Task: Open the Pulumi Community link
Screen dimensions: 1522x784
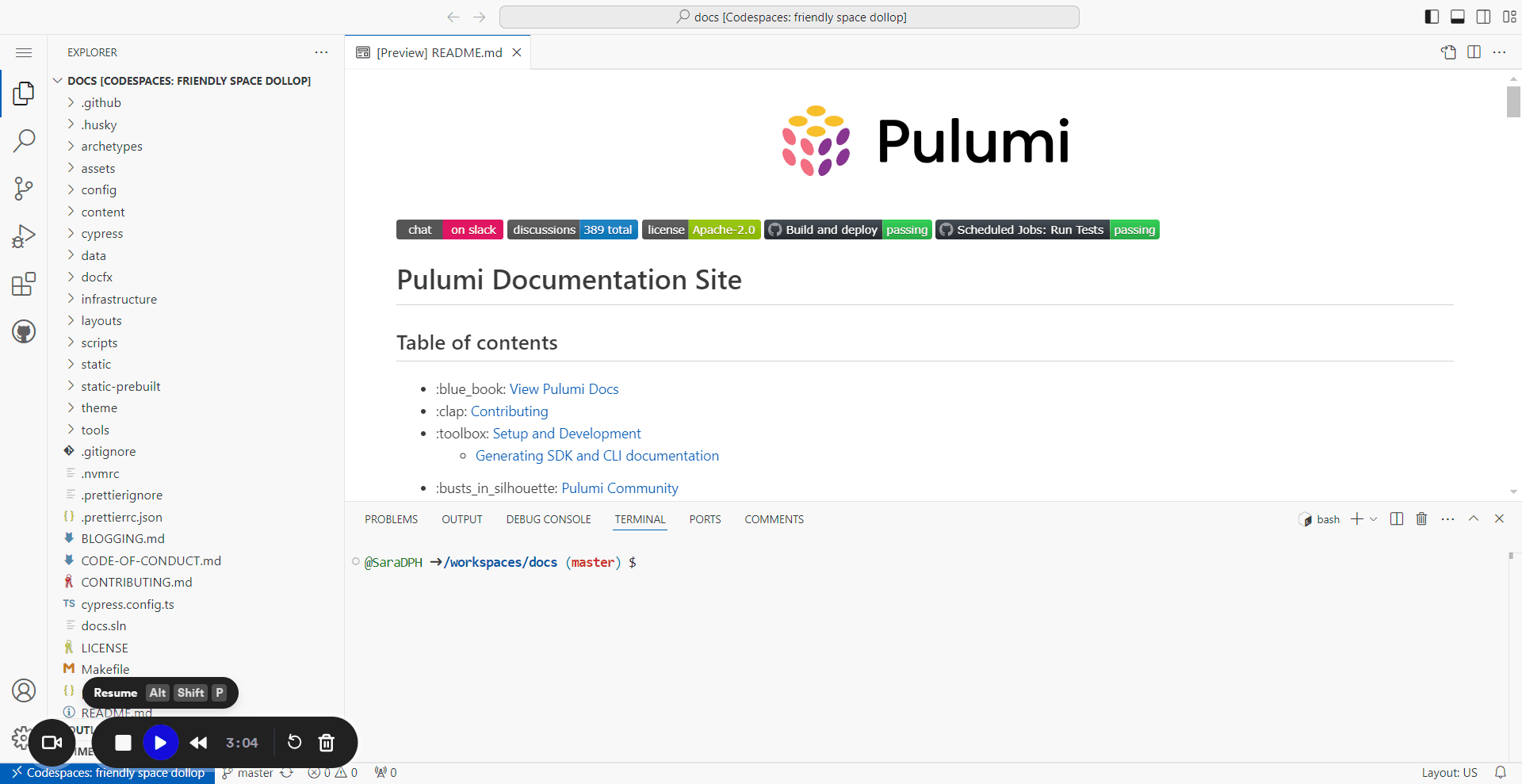Action: (x=620, y=488)
